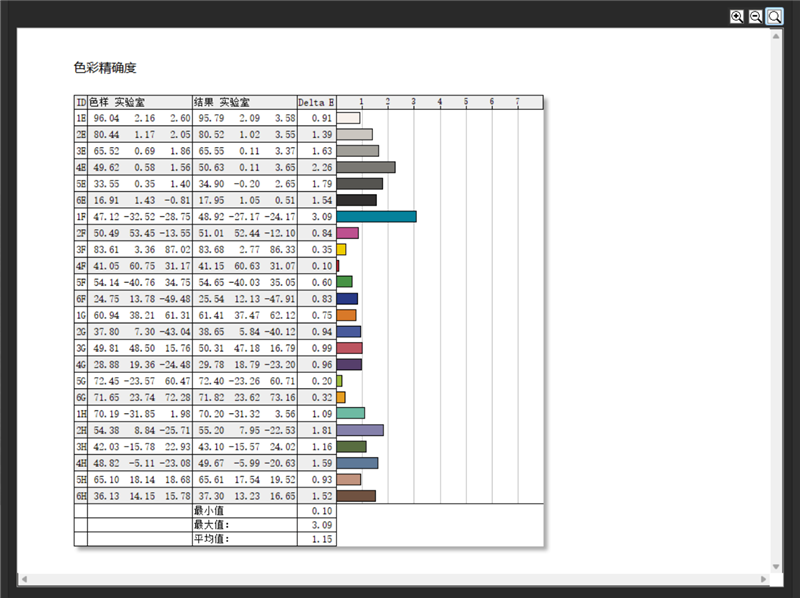Click the gray 4E color bar
The width and height of the screenshot is (800, 598).
pos(366,167)
